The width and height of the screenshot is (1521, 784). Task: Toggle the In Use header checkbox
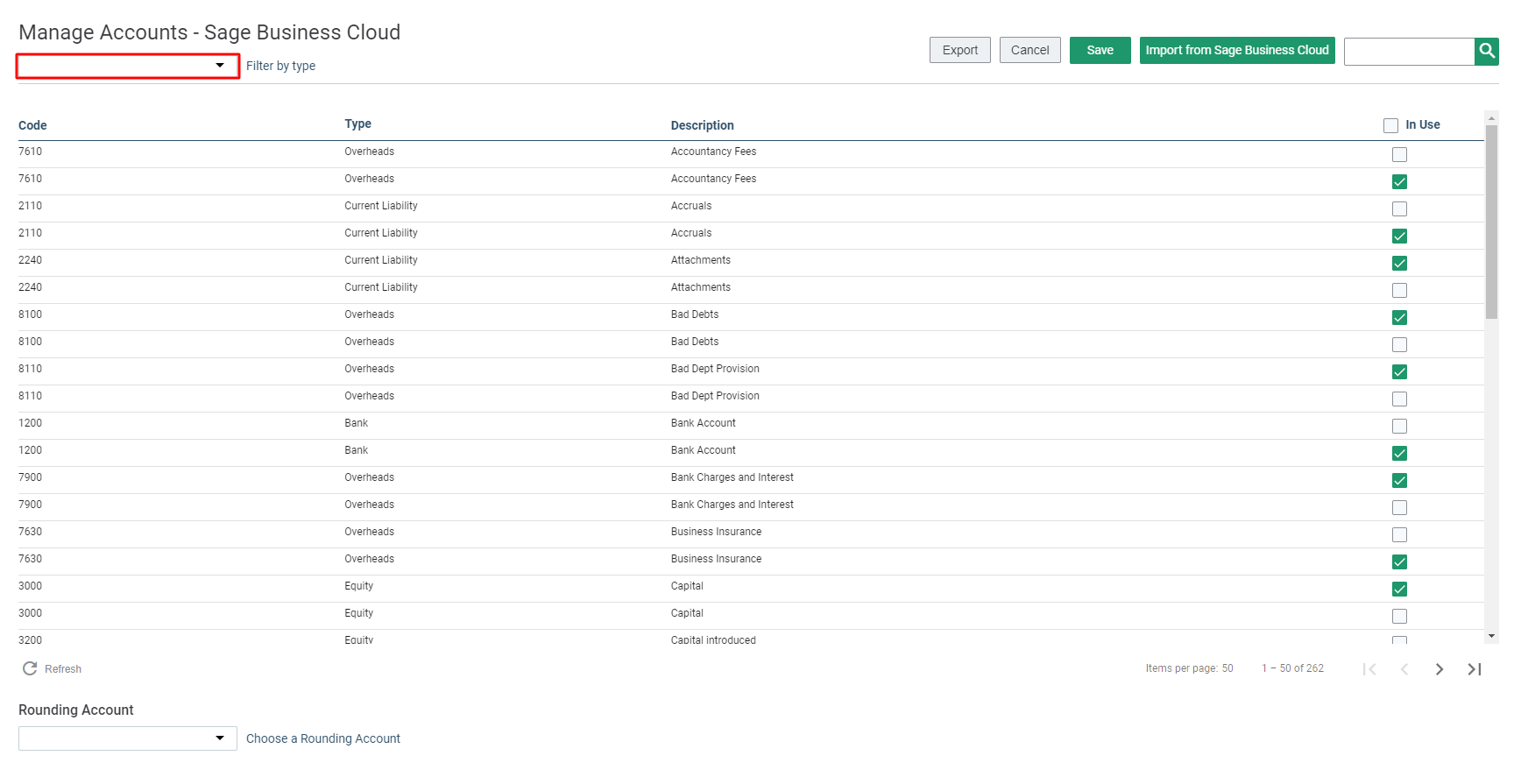pyautogui.click(x=1390, y=125)
